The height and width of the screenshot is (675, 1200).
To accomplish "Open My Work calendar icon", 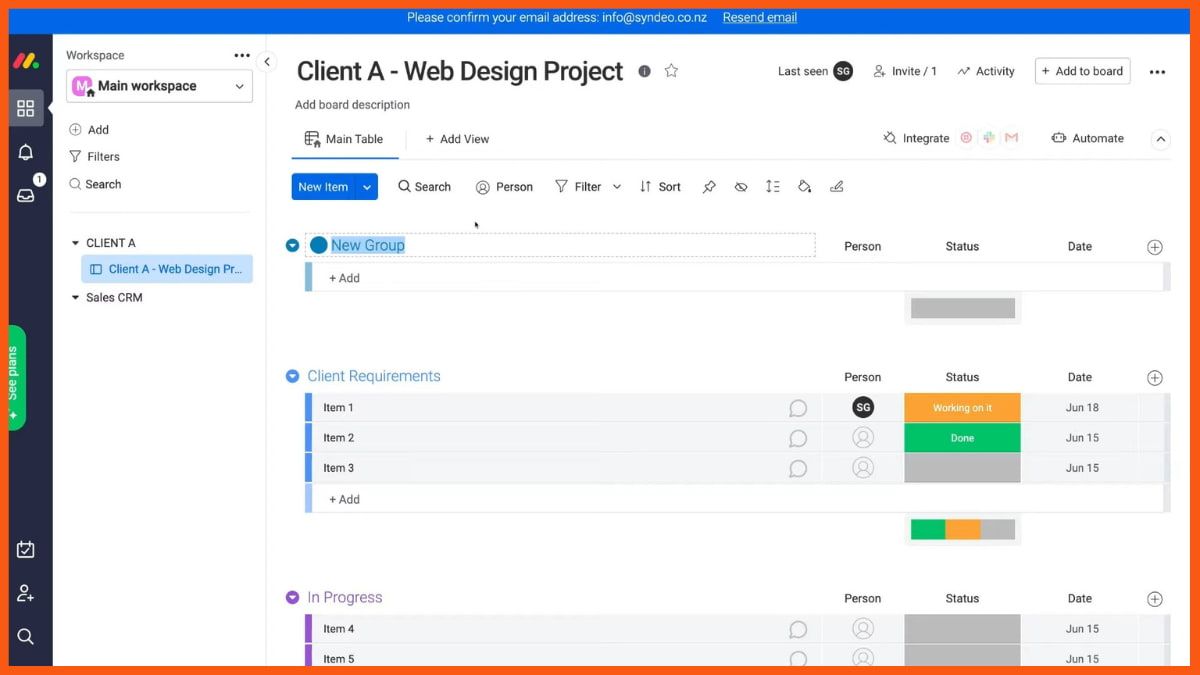I will tap(26, 549).
